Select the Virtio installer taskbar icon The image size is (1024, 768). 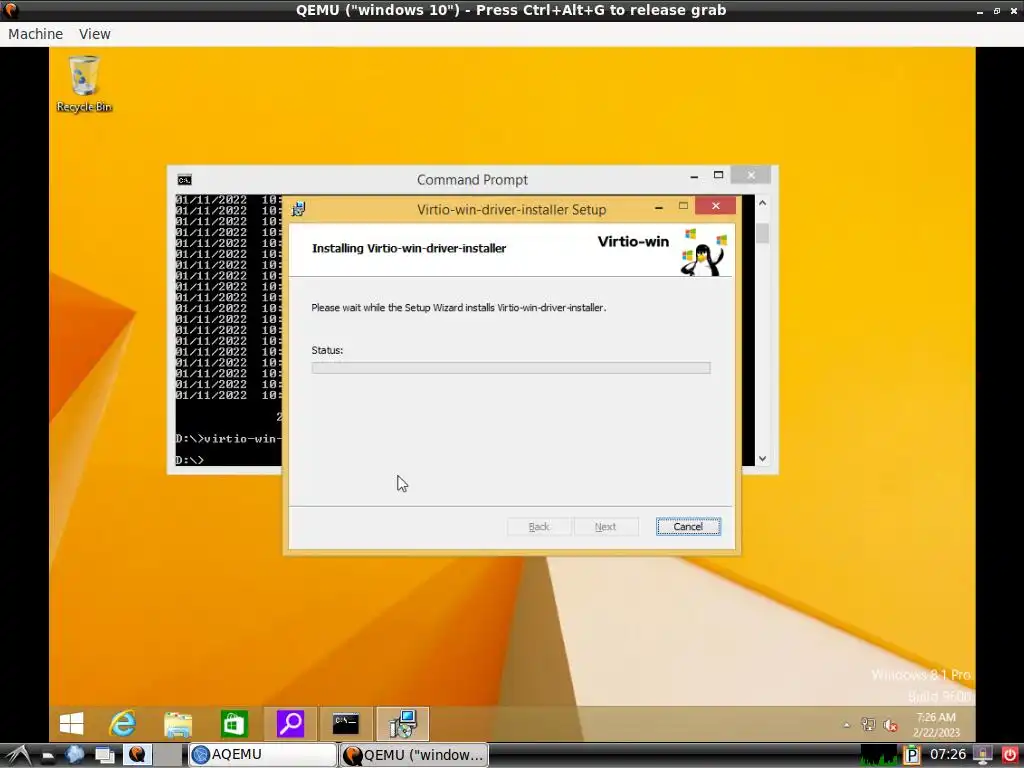(x=402, y=724)
